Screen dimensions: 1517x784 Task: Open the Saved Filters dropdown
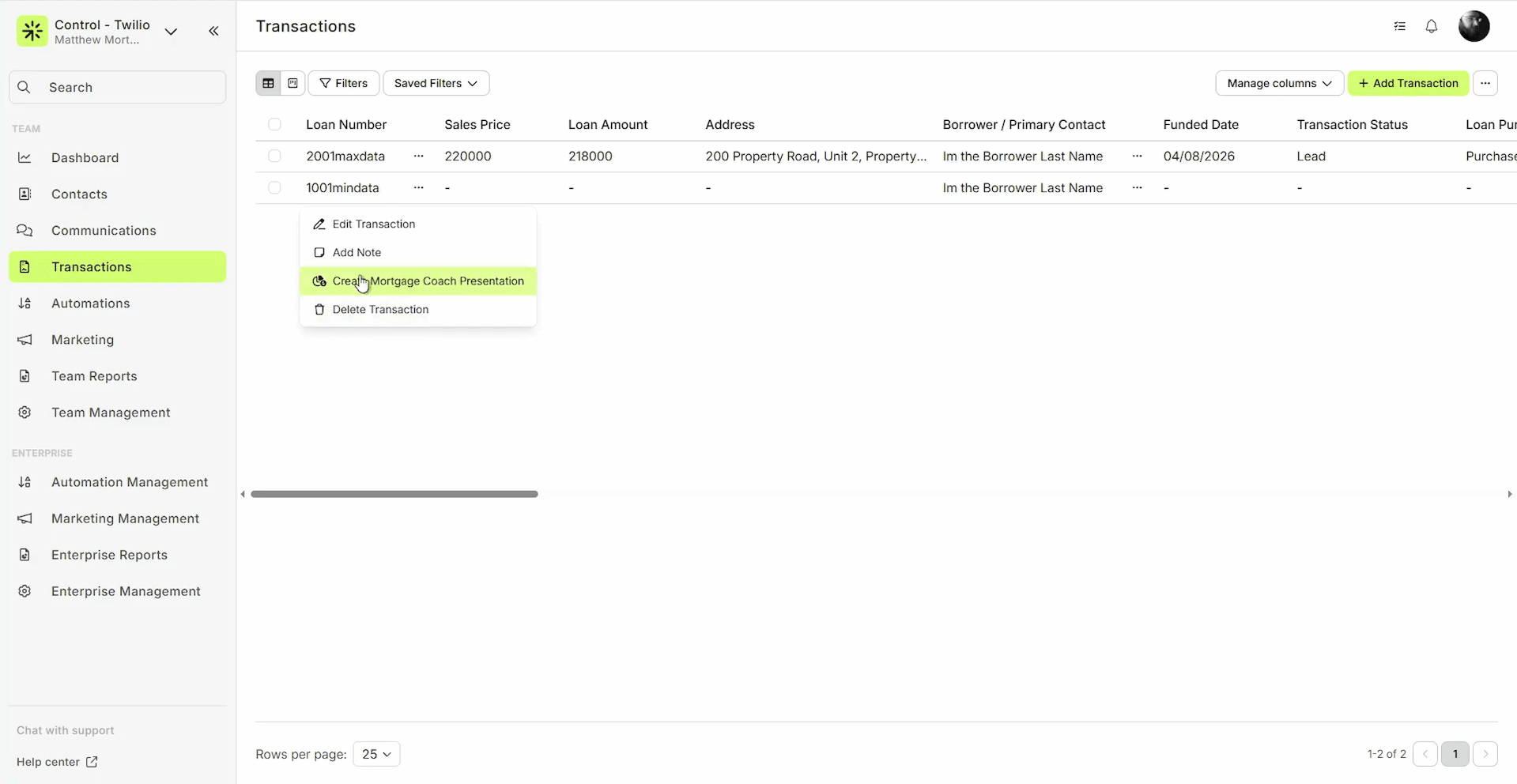[x=436, y=83]
